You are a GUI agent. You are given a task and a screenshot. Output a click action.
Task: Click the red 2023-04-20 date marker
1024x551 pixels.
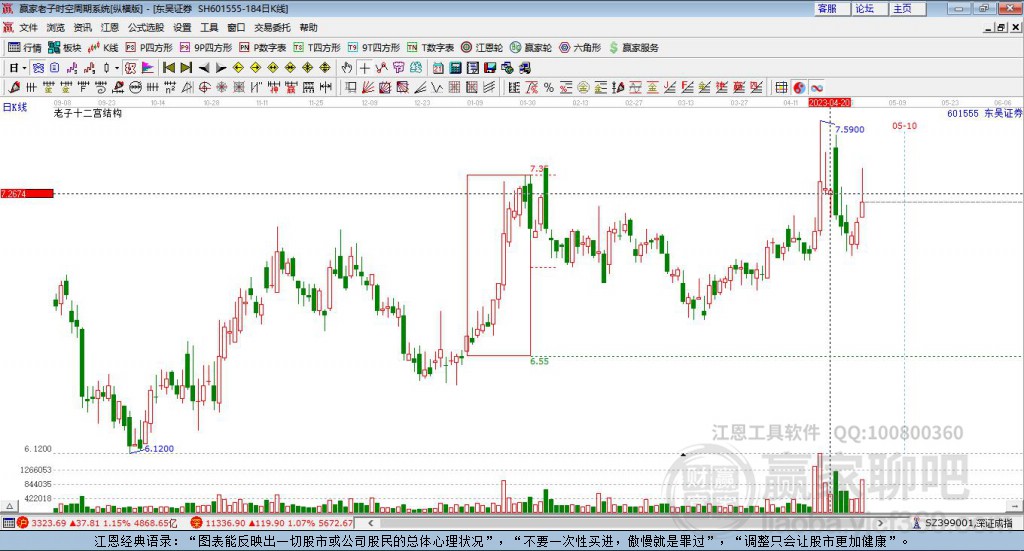[829, 103]
